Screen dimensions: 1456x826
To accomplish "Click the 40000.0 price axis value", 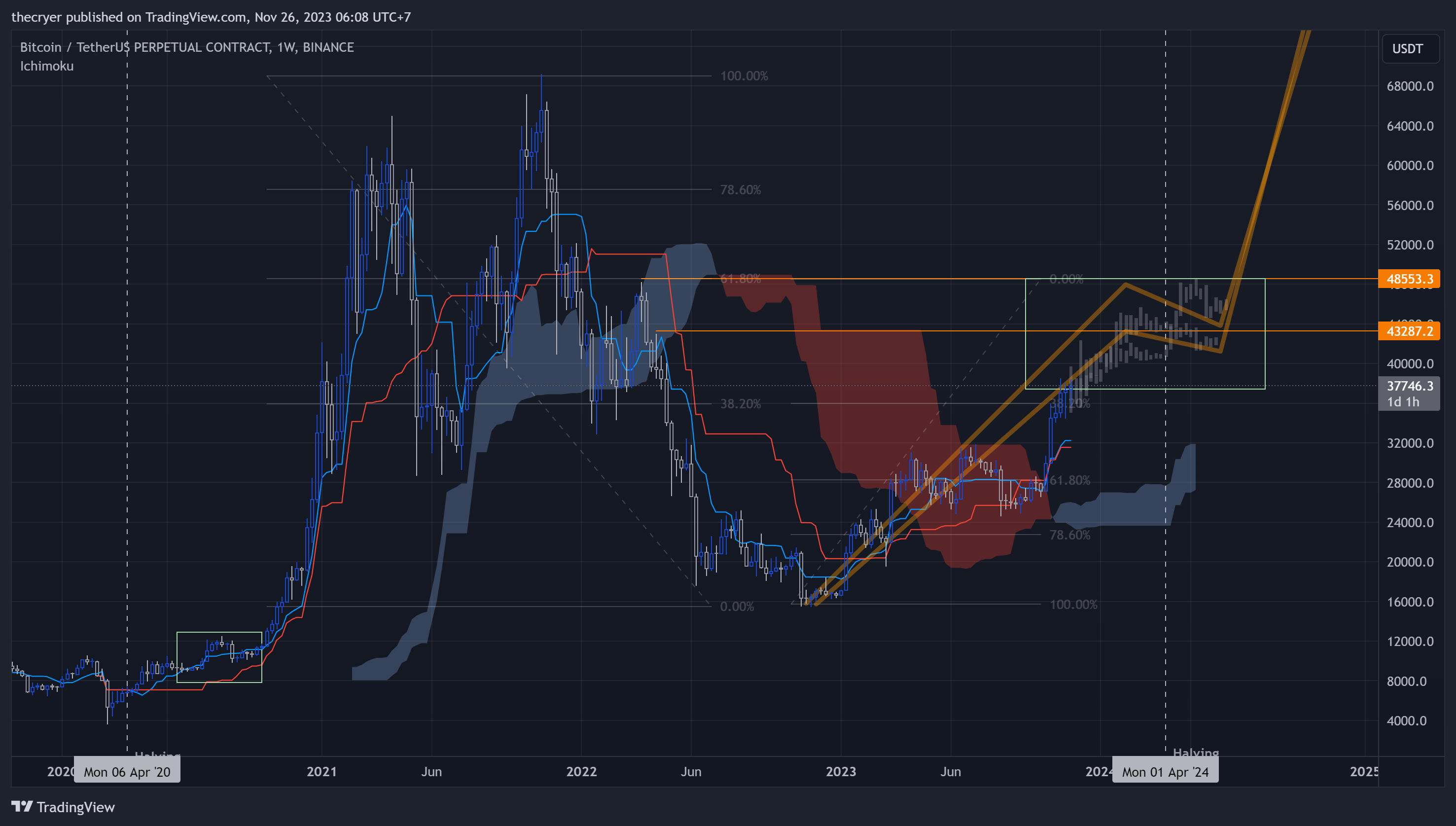I will pyautogui.click(x=1410, y=363).
